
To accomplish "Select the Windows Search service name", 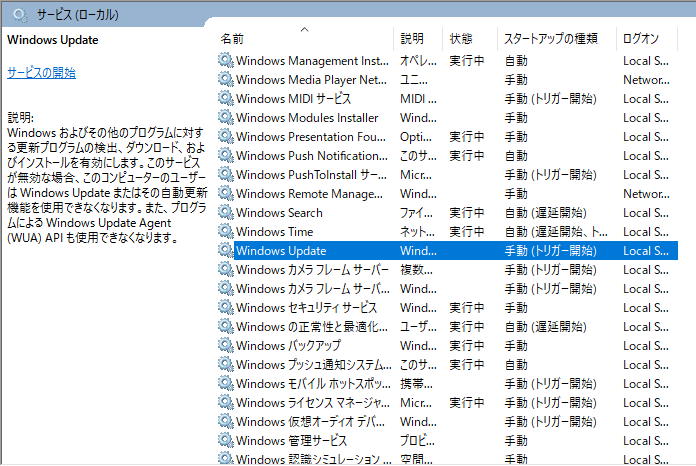I will pyautogui.click(x=279, y=213).
